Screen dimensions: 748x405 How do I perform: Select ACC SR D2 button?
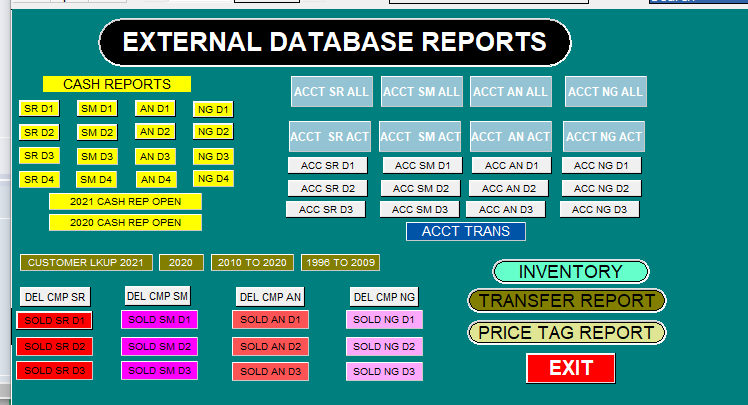coord(328,188)
